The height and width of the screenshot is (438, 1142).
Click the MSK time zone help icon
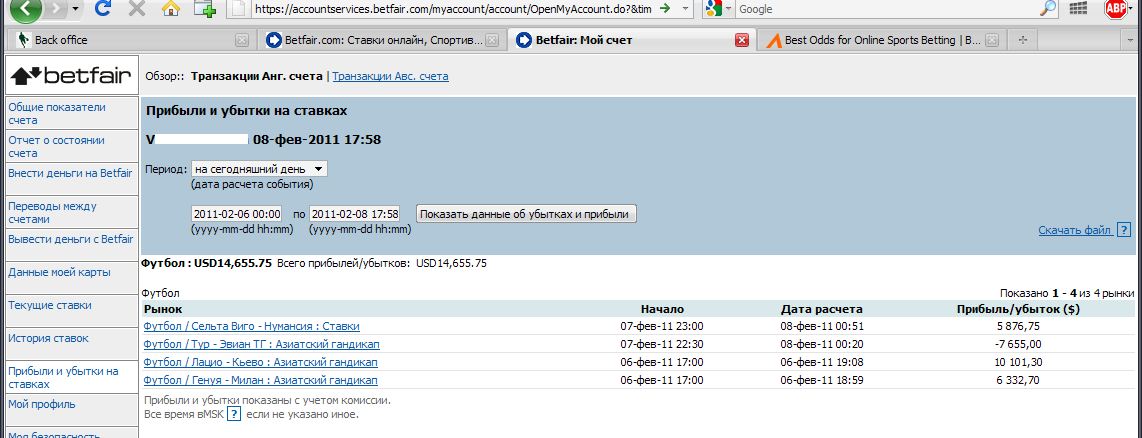coord(234,414)
